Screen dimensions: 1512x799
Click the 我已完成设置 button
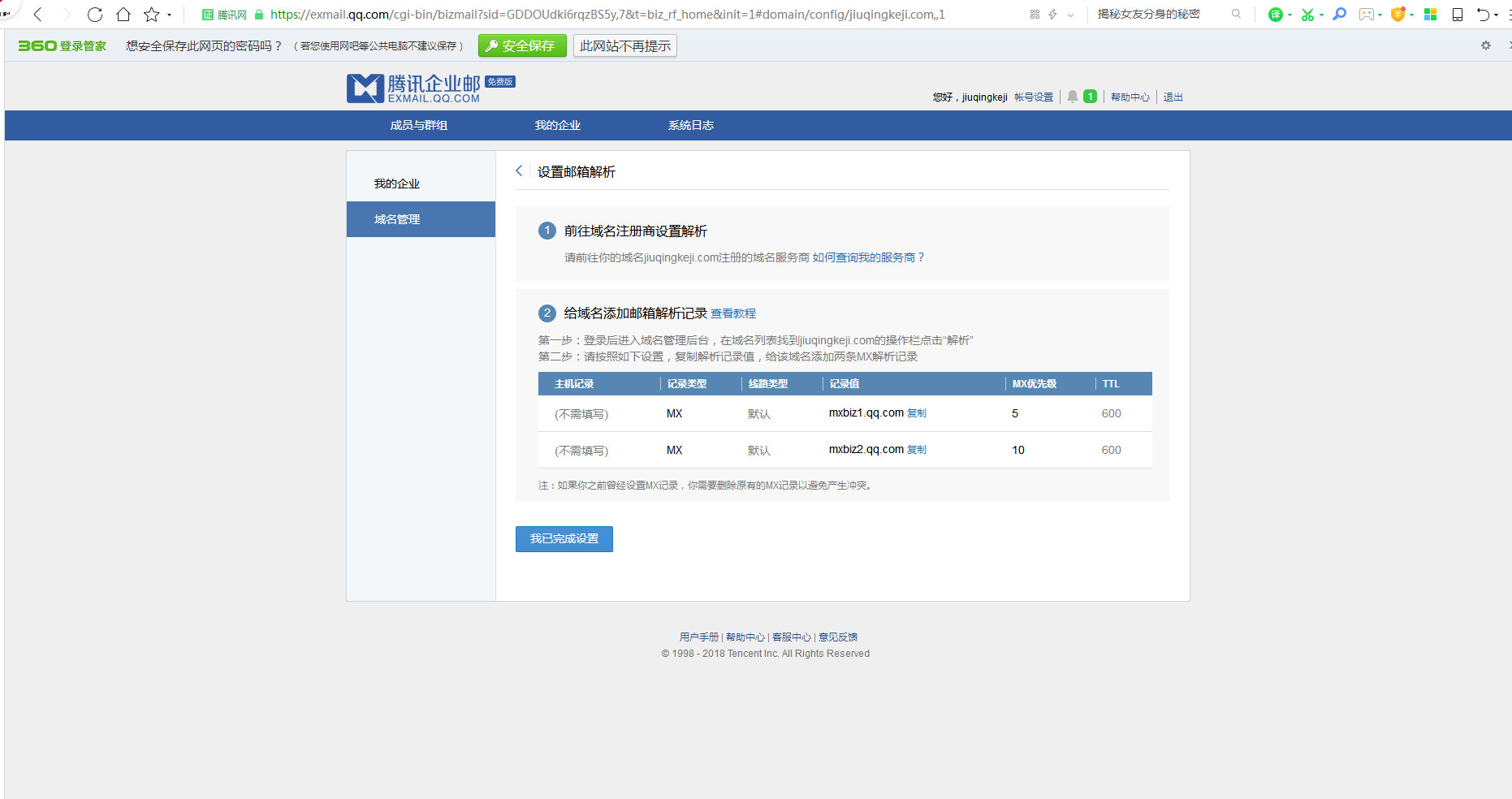pyautogui.click(x=564, y=538)
